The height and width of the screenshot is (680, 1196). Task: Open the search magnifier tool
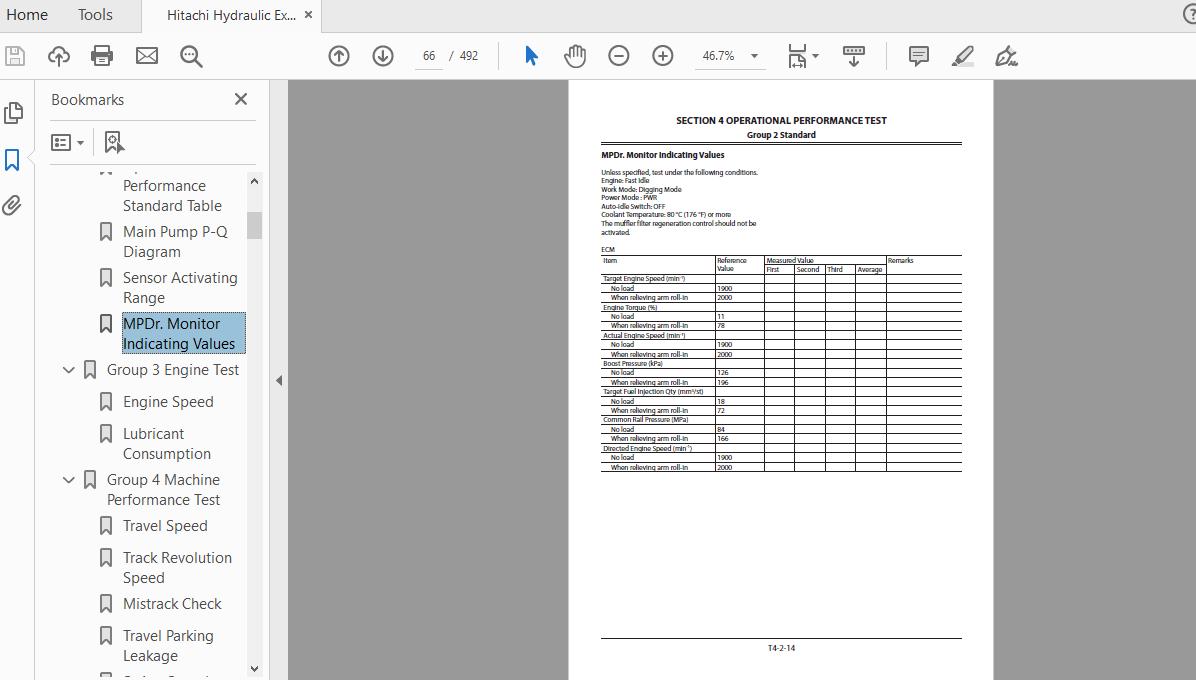pyautogui.click(x=191, y=56)
